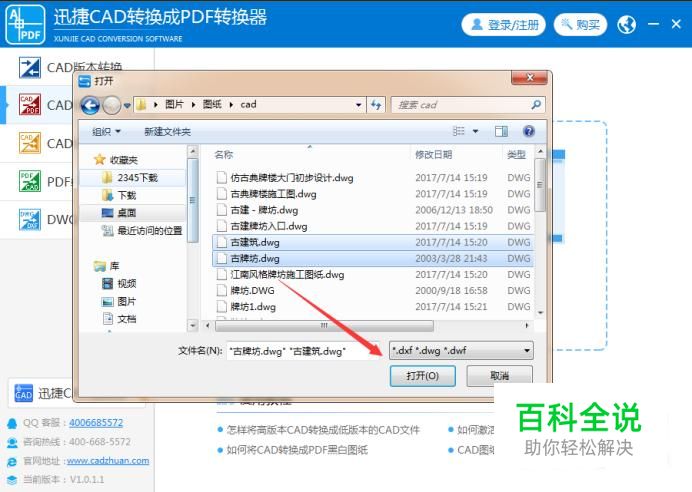Click the 取消 cancel button
The image size is (692, 492).
499,376
